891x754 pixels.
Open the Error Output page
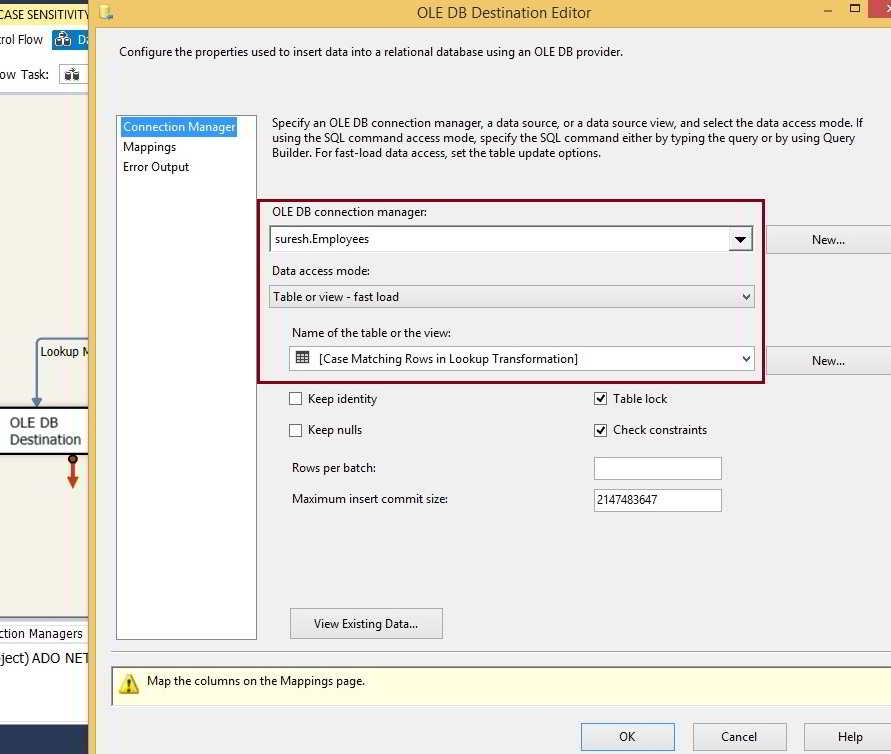pos(156,167)
